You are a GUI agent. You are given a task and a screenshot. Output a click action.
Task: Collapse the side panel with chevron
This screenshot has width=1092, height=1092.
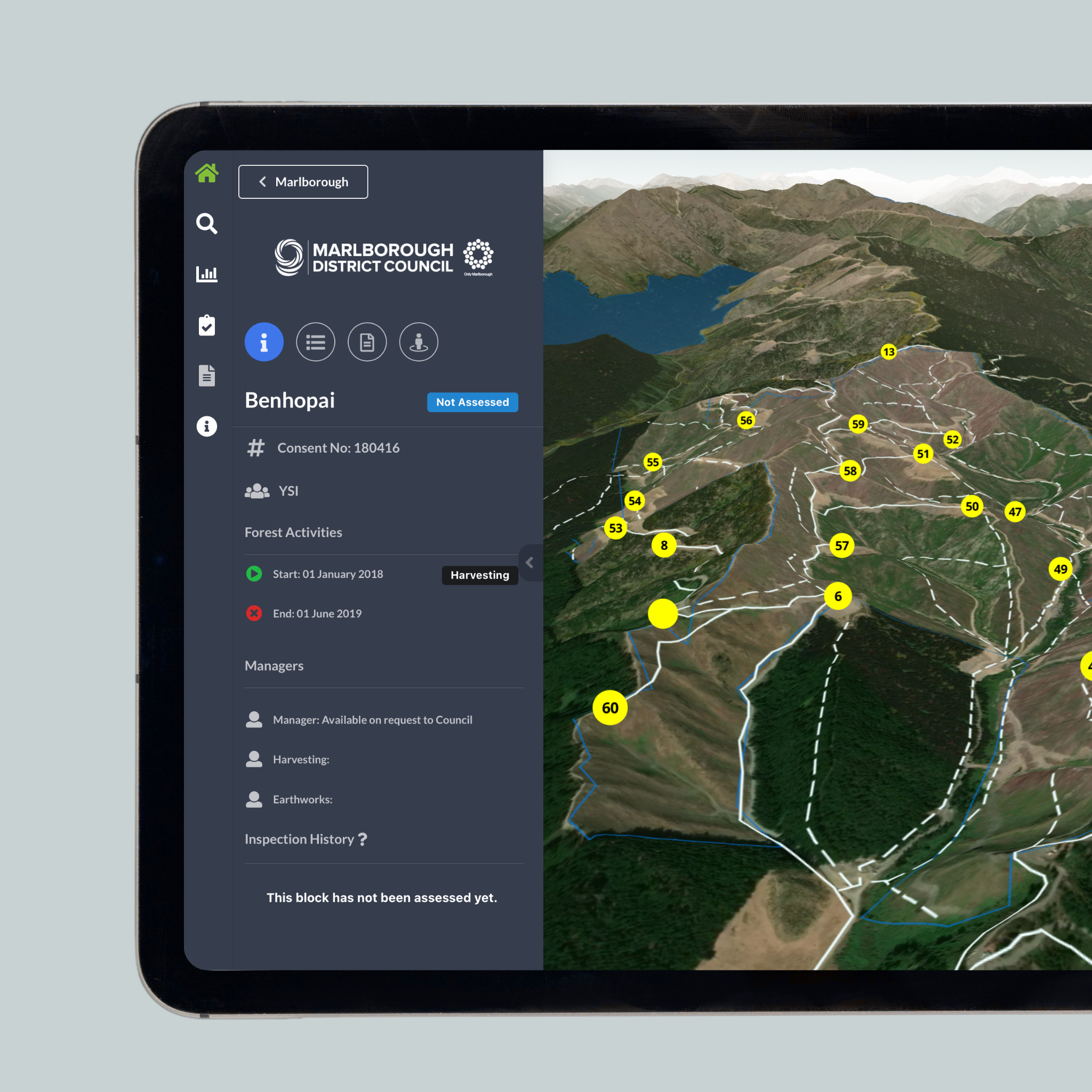[529, 563]
